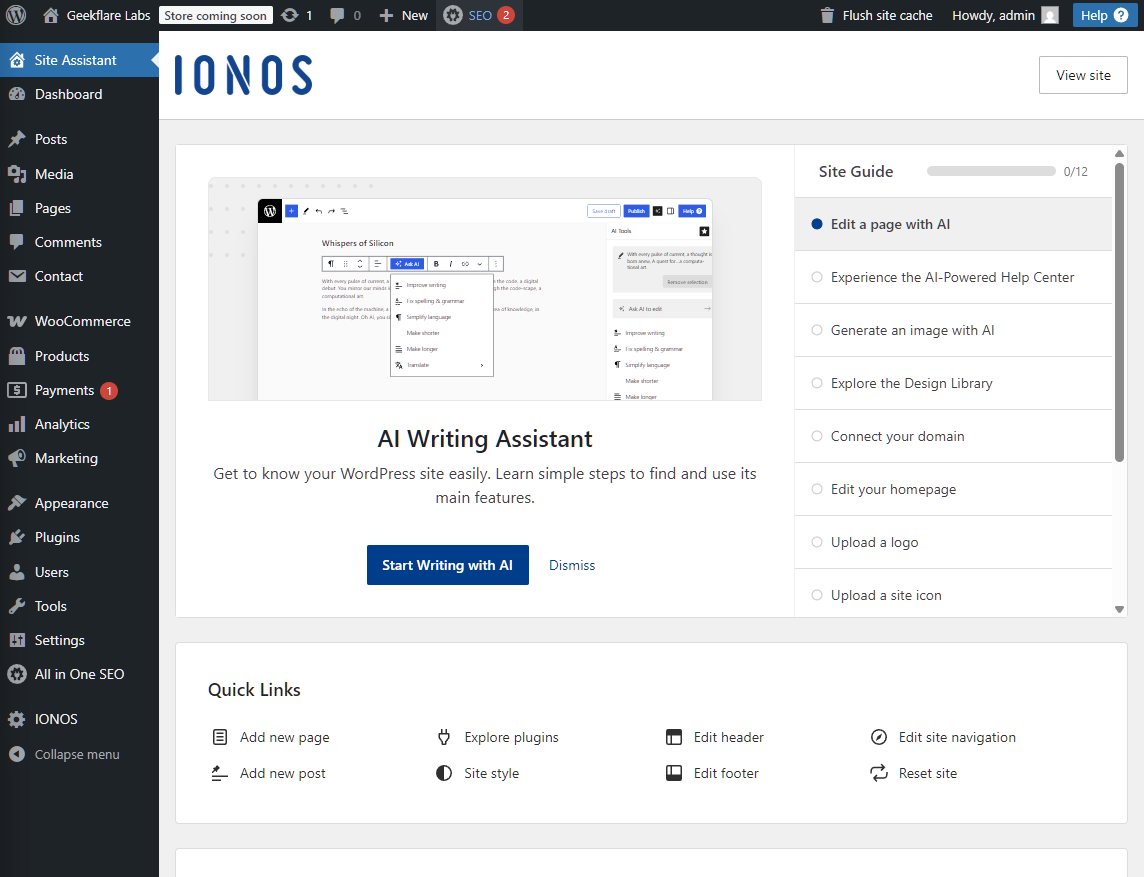Viewport: 1144px width, 877px height.
Task: Check the Upload a logo step circle
Action: 816,542
